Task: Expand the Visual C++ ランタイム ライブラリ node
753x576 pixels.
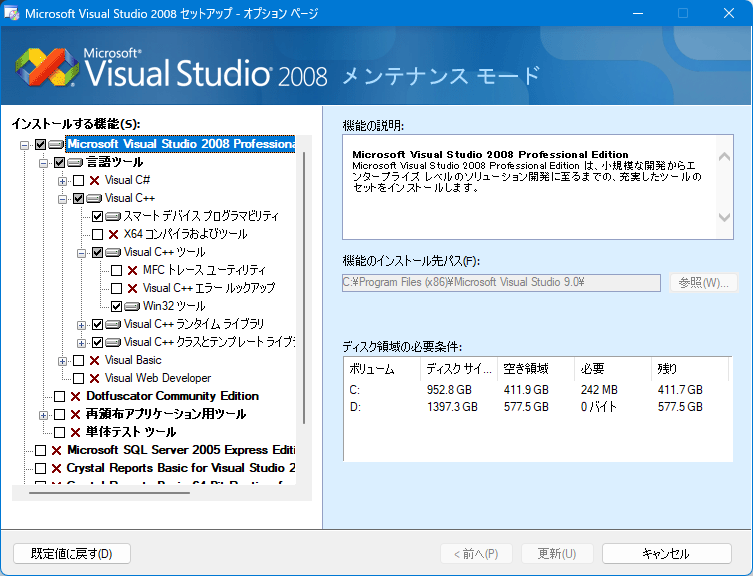Action: 82,325
